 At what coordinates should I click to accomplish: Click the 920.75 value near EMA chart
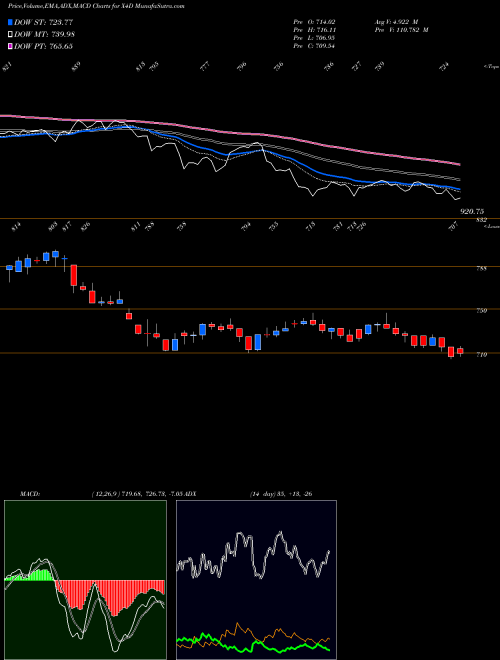pyautogui.click(x=472, y=212)
